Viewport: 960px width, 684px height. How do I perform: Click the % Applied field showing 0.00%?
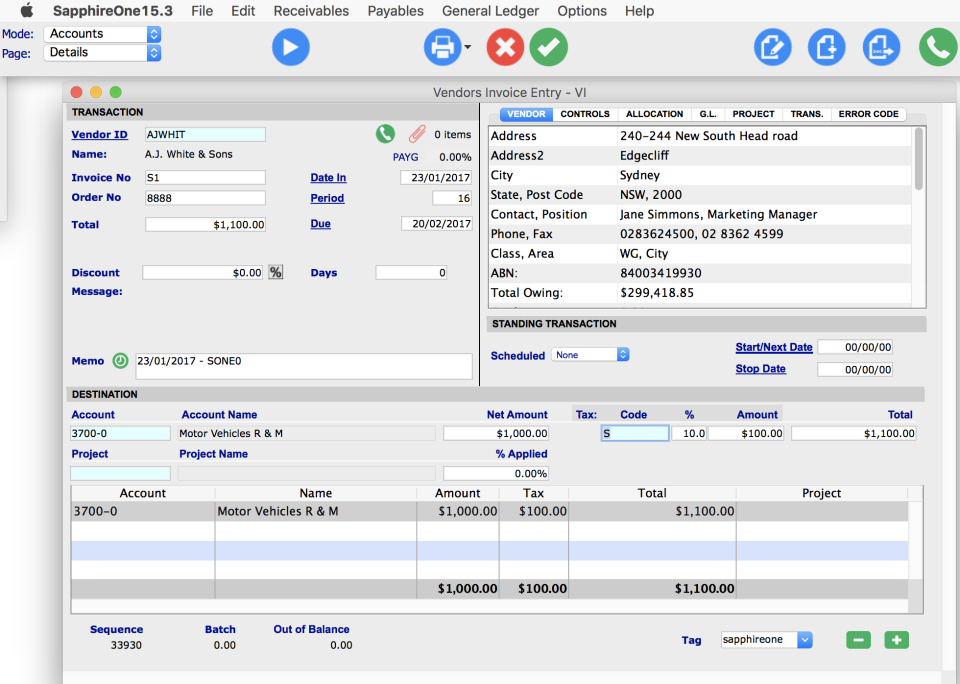coord(496,473)
